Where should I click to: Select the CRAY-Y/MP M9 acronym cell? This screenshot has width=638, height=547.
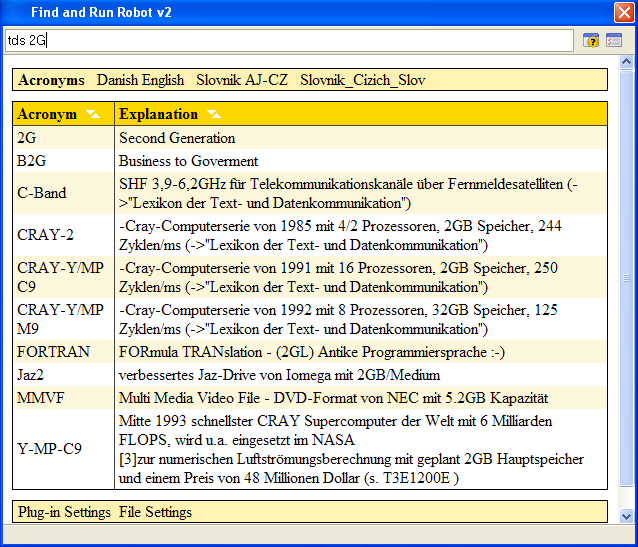tap(63, 319)
